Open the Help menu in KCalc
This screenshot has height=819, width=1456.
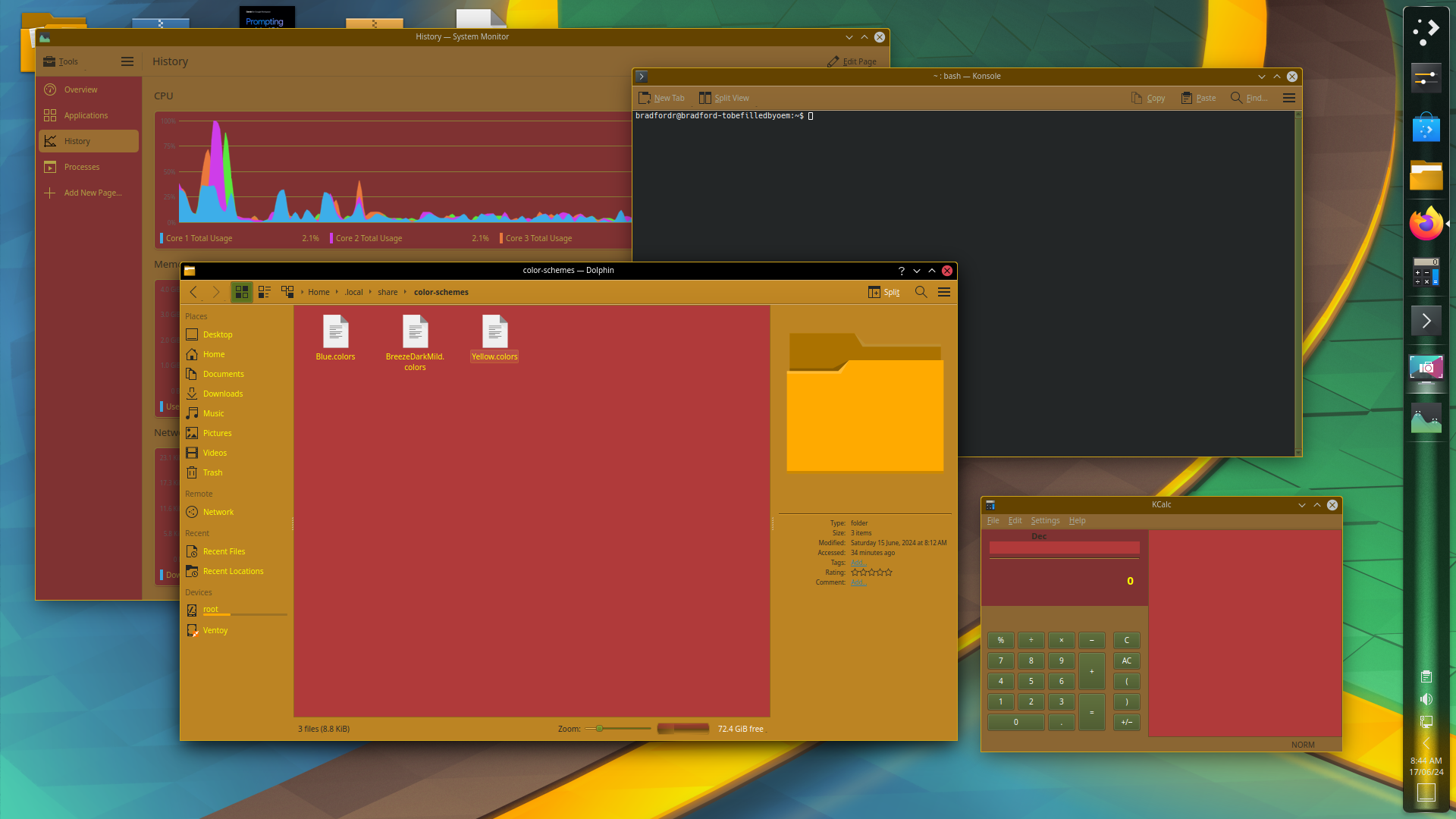1077,521
